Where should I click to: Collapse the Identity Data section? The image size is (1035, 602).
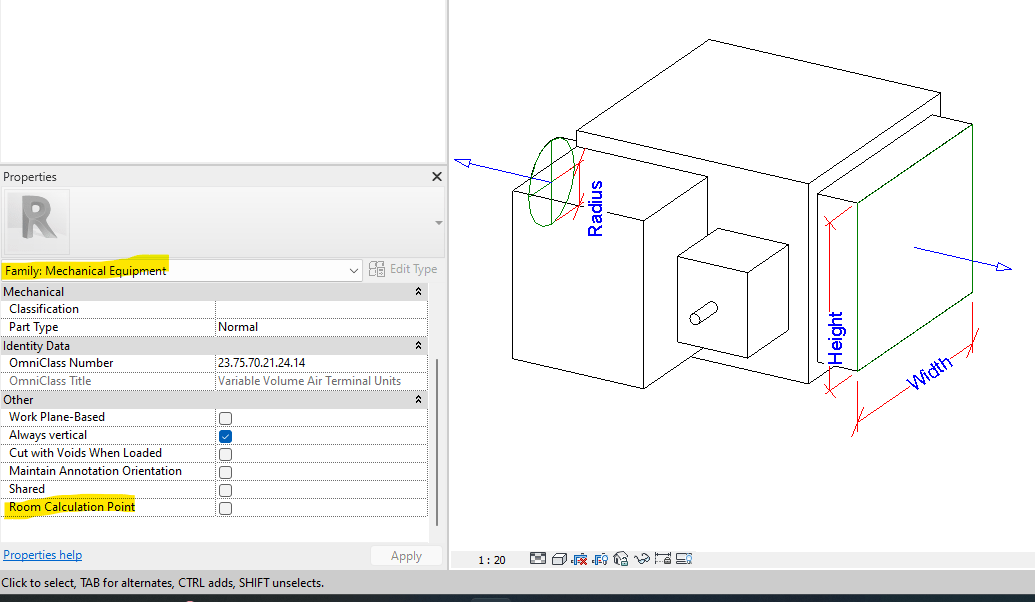(420, 345)
